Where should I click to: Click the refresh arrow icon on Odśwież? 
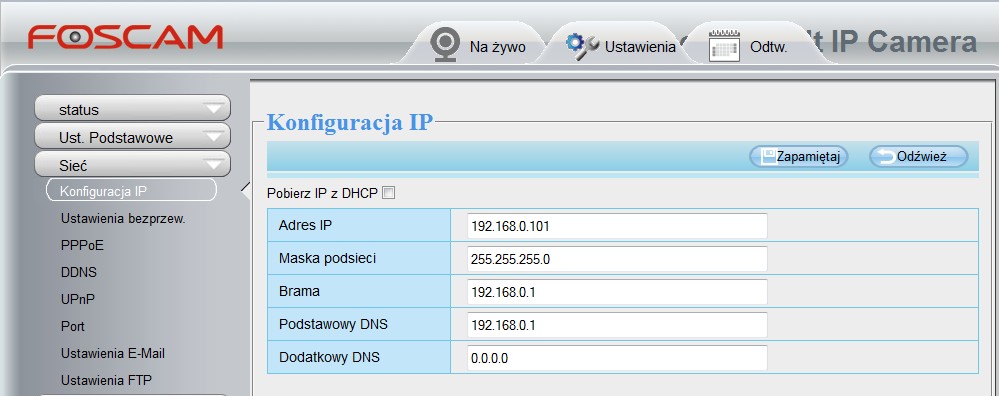tap(887, 157)
